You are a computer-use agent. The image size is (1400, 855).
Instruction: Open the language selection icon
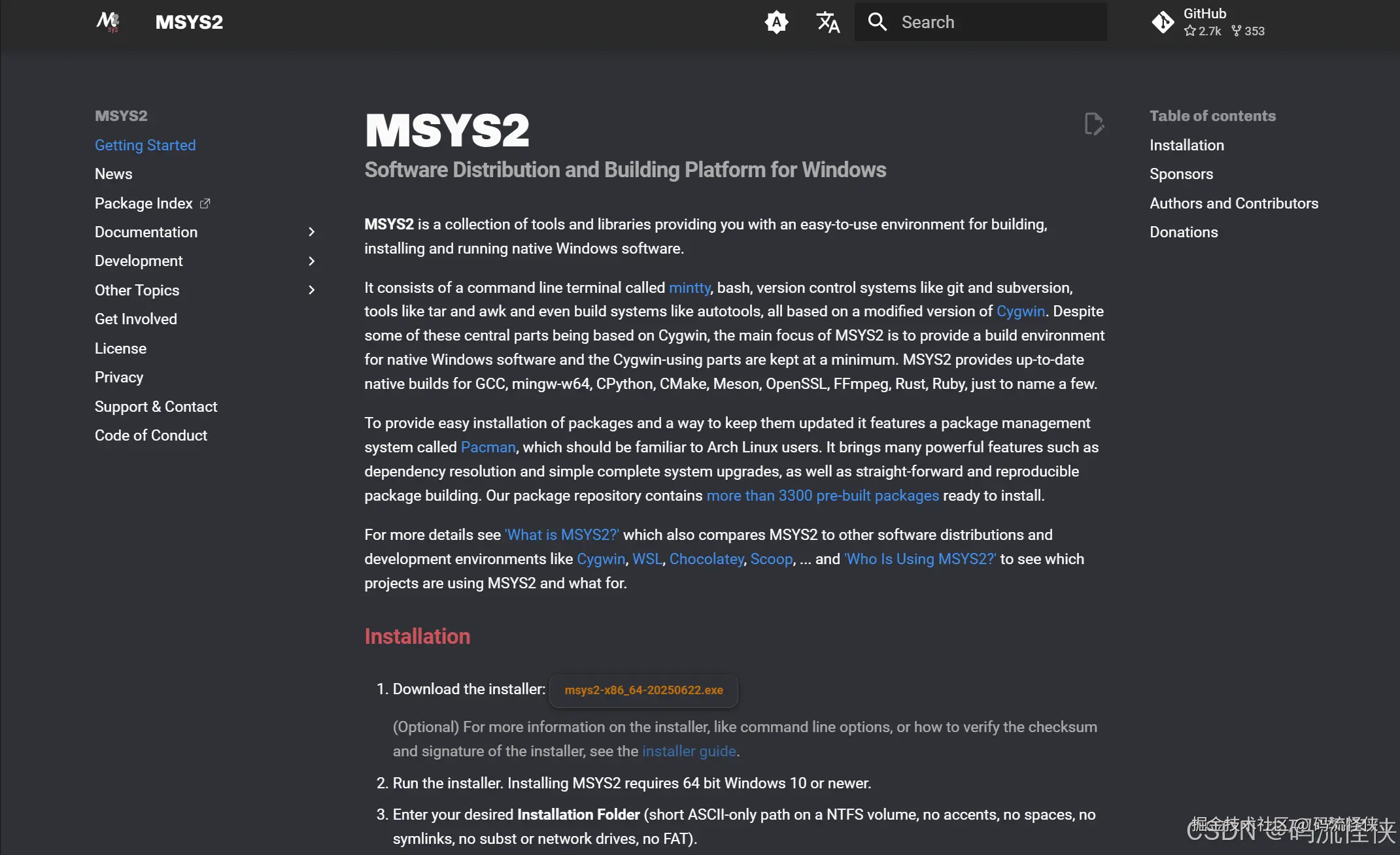[x=828, y=22]
